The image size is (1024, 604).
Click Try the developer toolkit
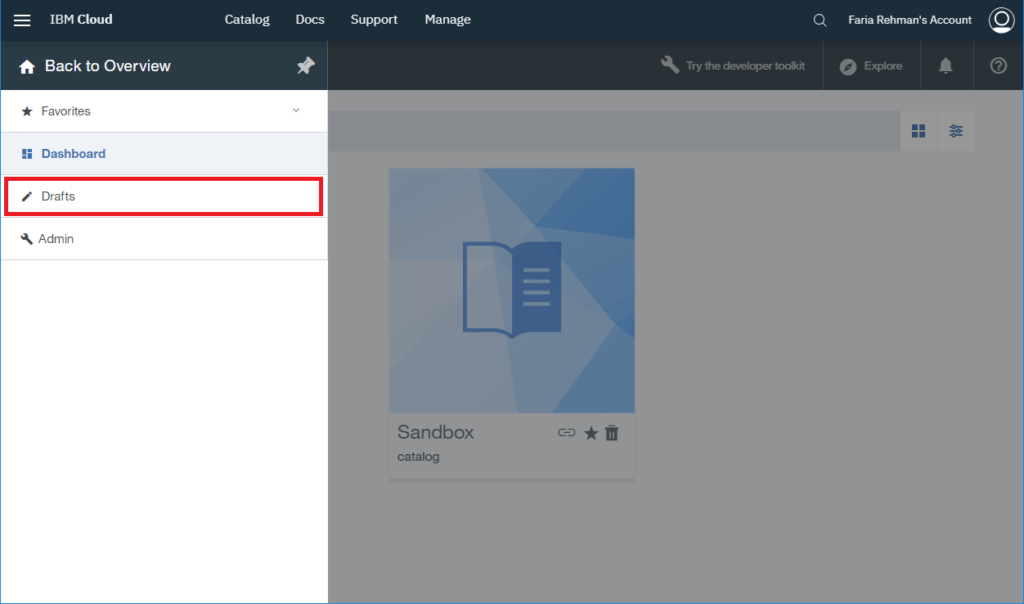pyautogui.click(x=733, y=65)
